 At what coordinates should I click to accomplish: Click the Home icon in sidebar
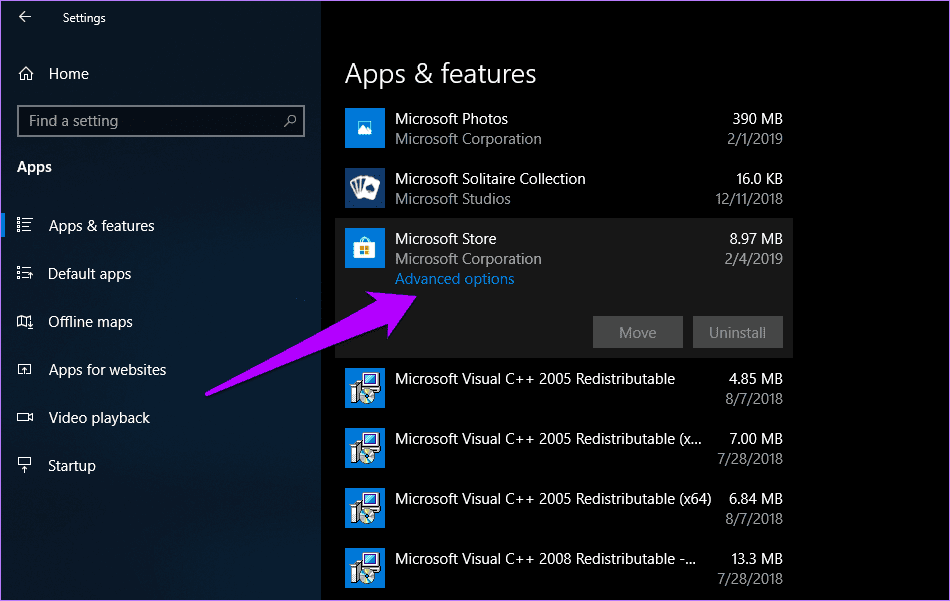pyautogui.click(x=25, y=74)
